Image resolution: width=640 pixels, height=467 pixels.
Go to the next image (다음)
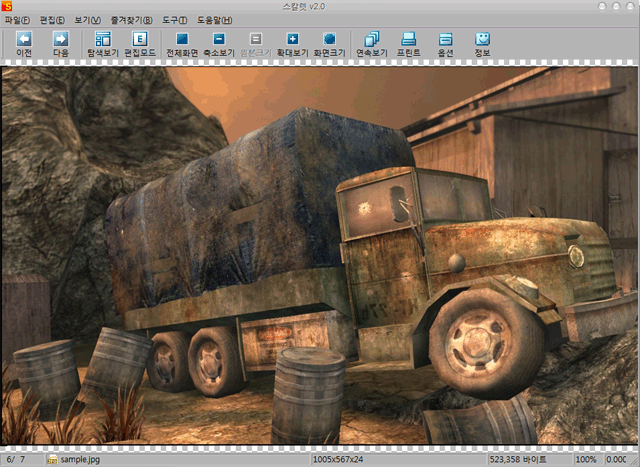coord(60,44)
